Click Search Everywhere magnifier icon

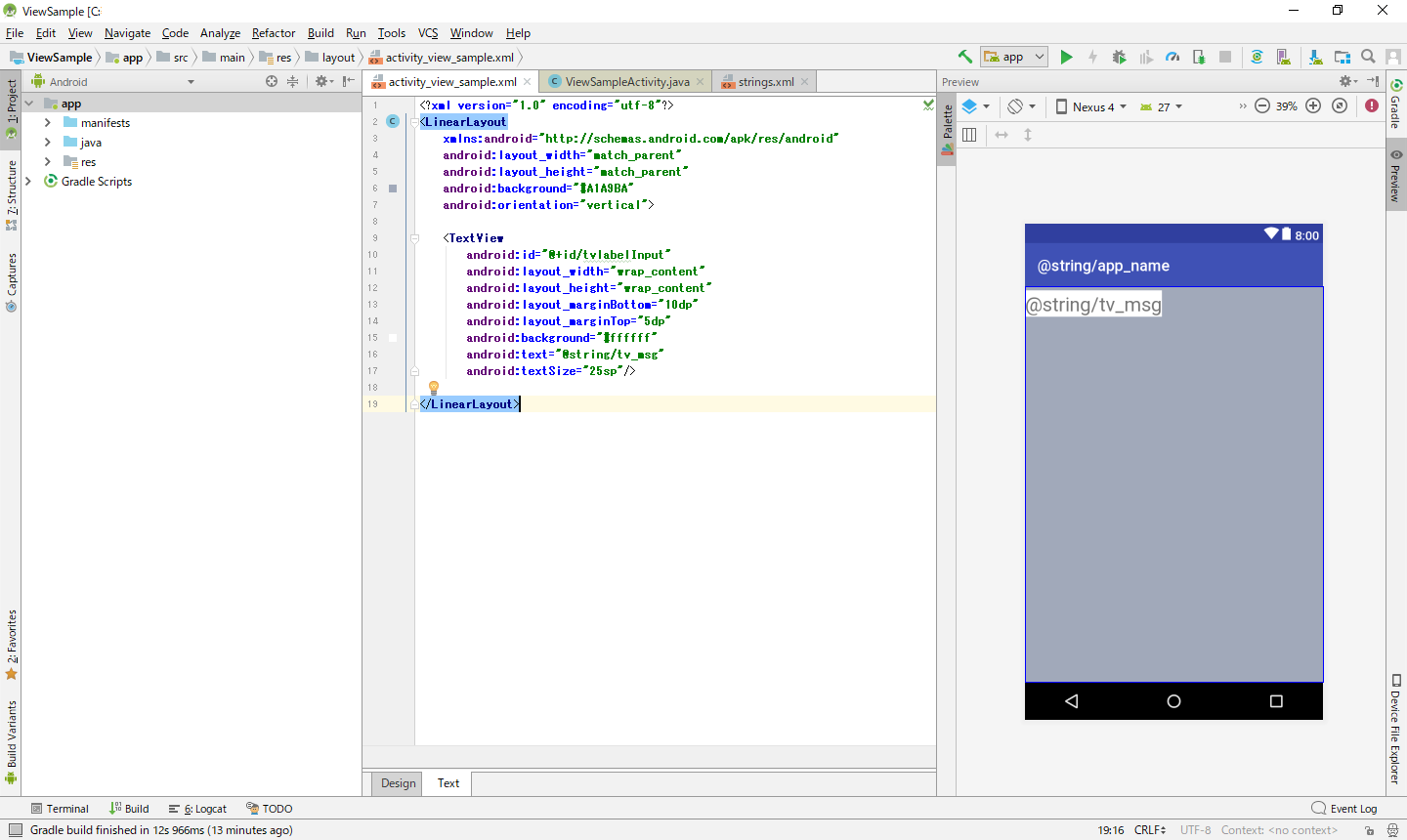point(1368,57)
